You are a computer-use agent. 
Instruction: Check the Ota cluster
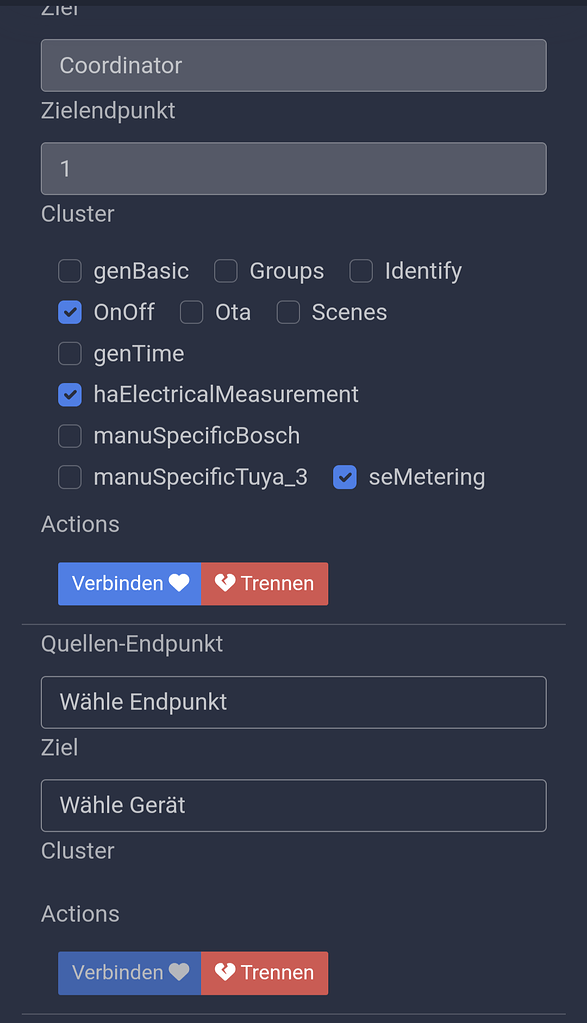pyautogui.click(x=190, y=312)
